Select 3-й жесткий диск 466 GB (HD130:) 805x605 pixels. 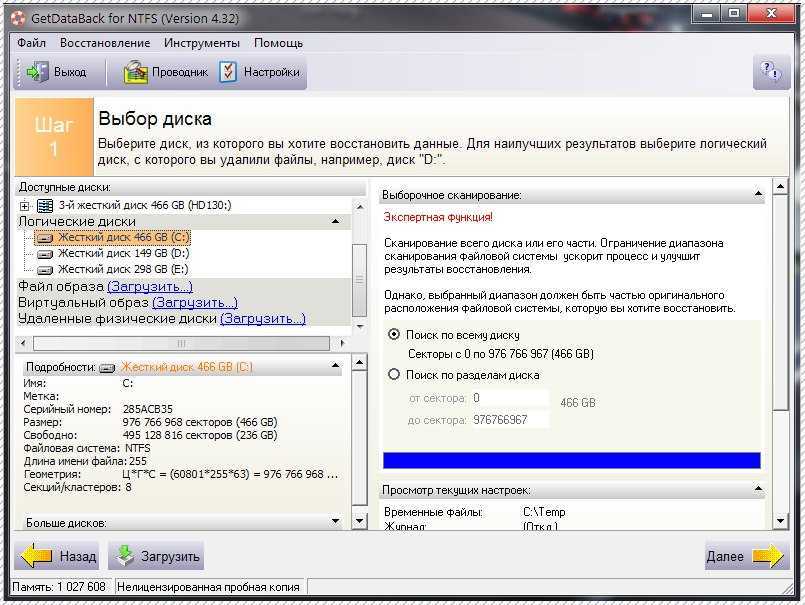[x=145, y=205]
